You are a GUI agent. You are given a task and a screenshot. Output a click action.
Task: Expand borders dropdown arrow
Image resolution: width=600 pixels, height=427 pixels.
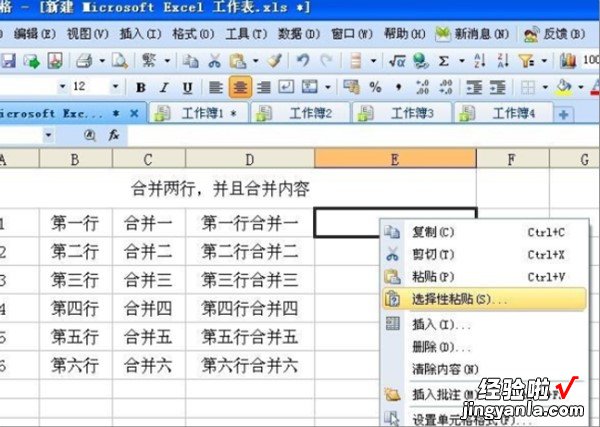[545, 88]
